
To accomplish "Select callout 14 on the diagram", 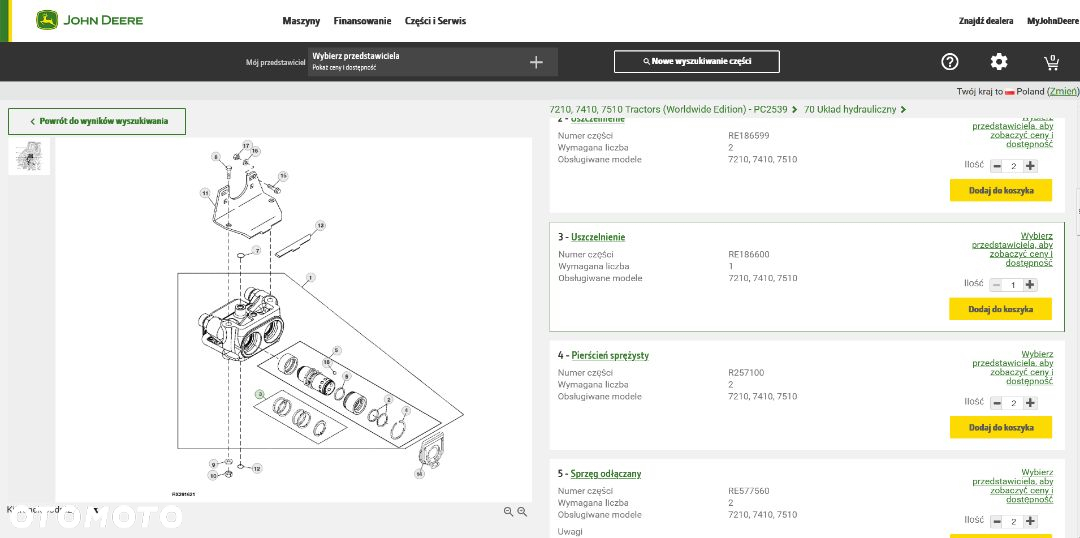I will (x=419, y=473).
